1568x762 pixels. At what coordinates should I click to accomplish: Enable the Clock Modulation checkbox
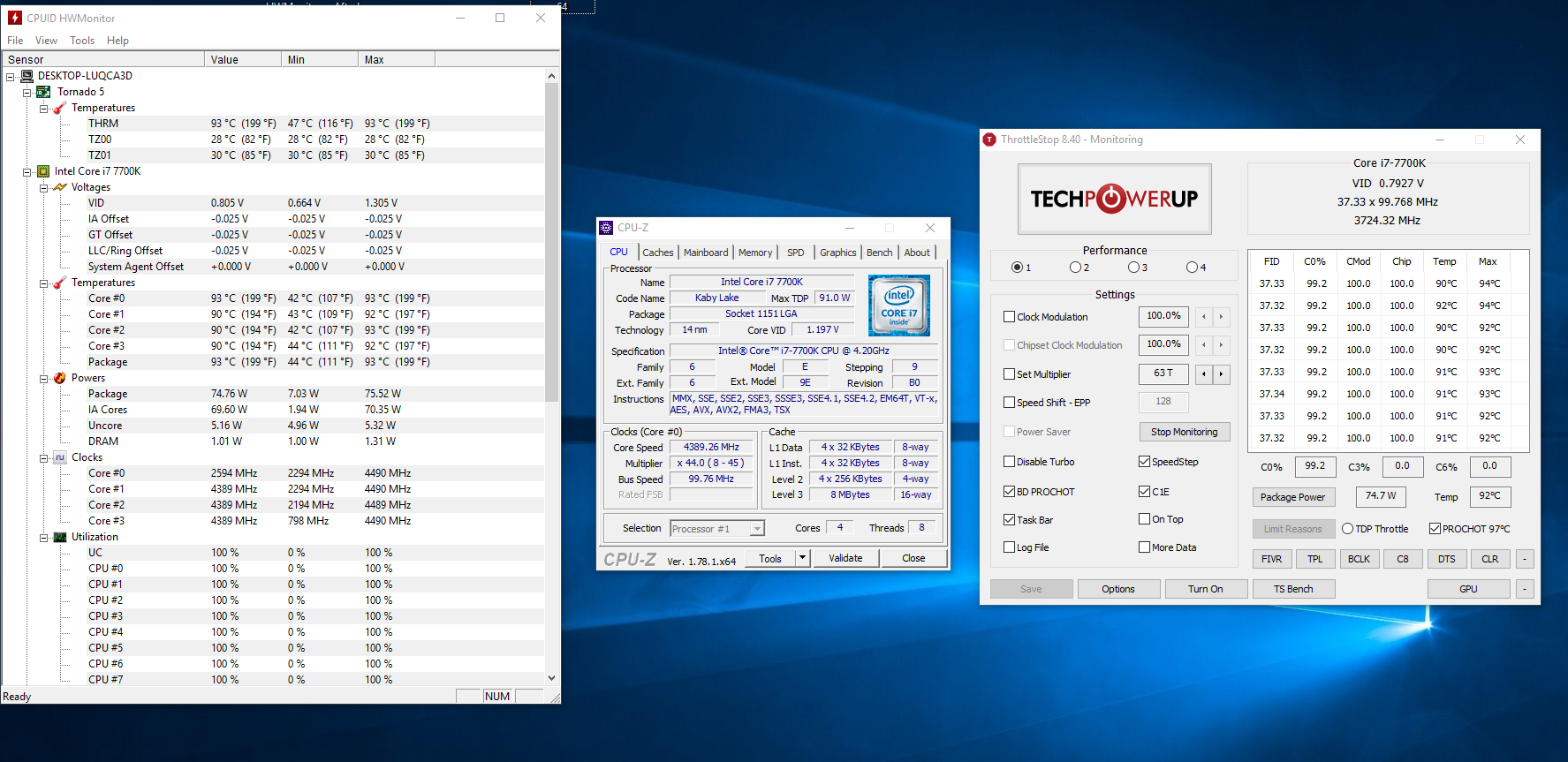[1009, 317]
